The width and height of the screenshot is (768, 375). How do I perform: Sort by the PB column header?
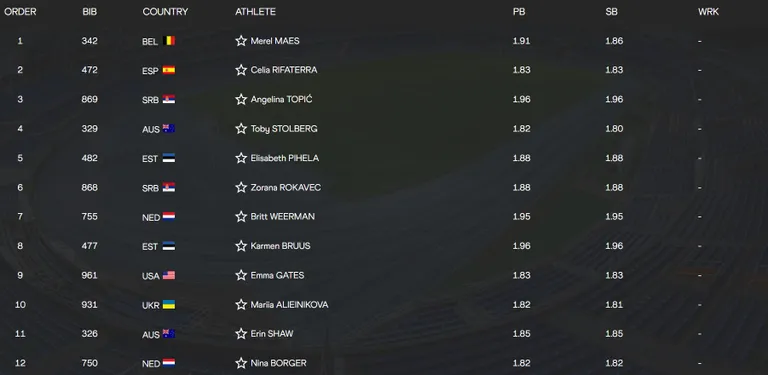[519, 12]
